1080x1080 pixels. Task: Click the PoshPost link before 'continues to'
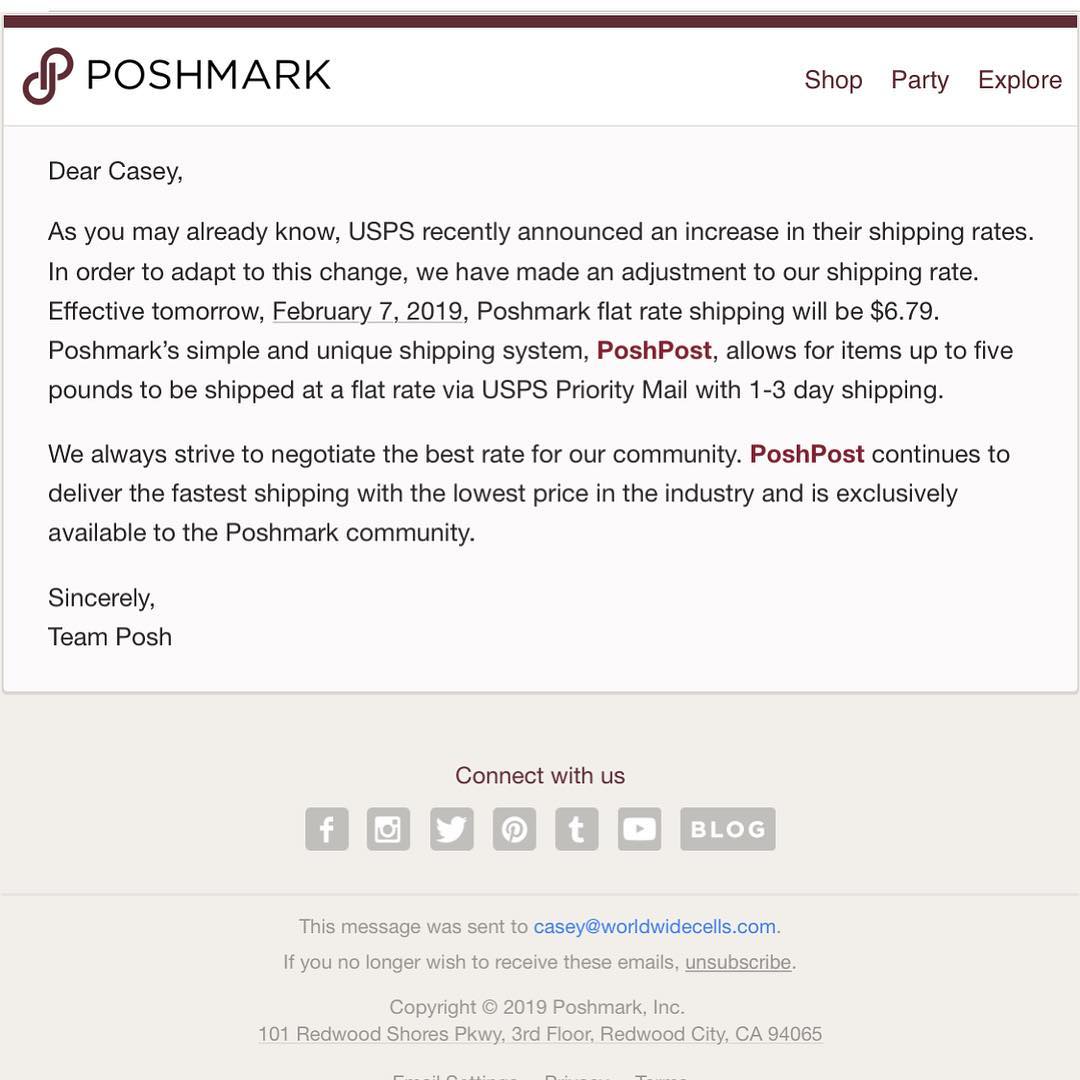tap(807, 455)
